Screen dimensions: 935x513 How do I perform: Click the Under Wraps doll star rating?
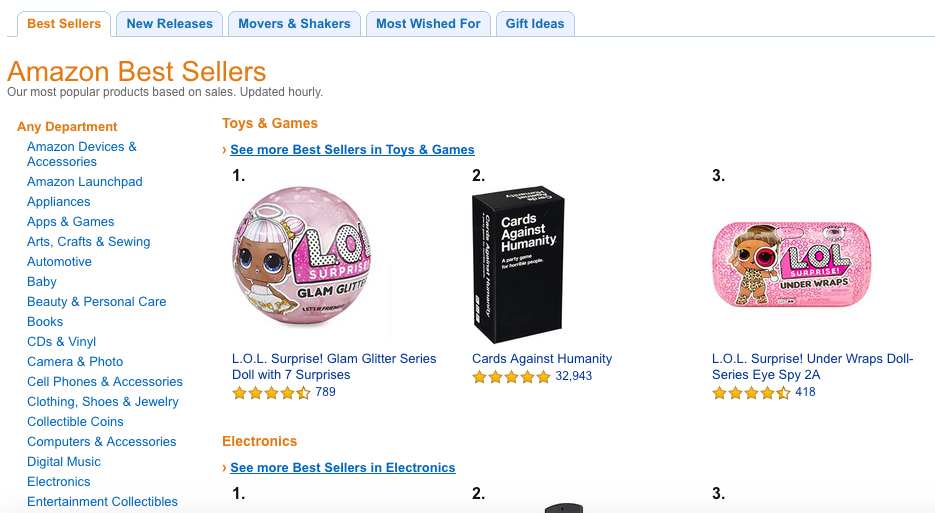[751, 393]
